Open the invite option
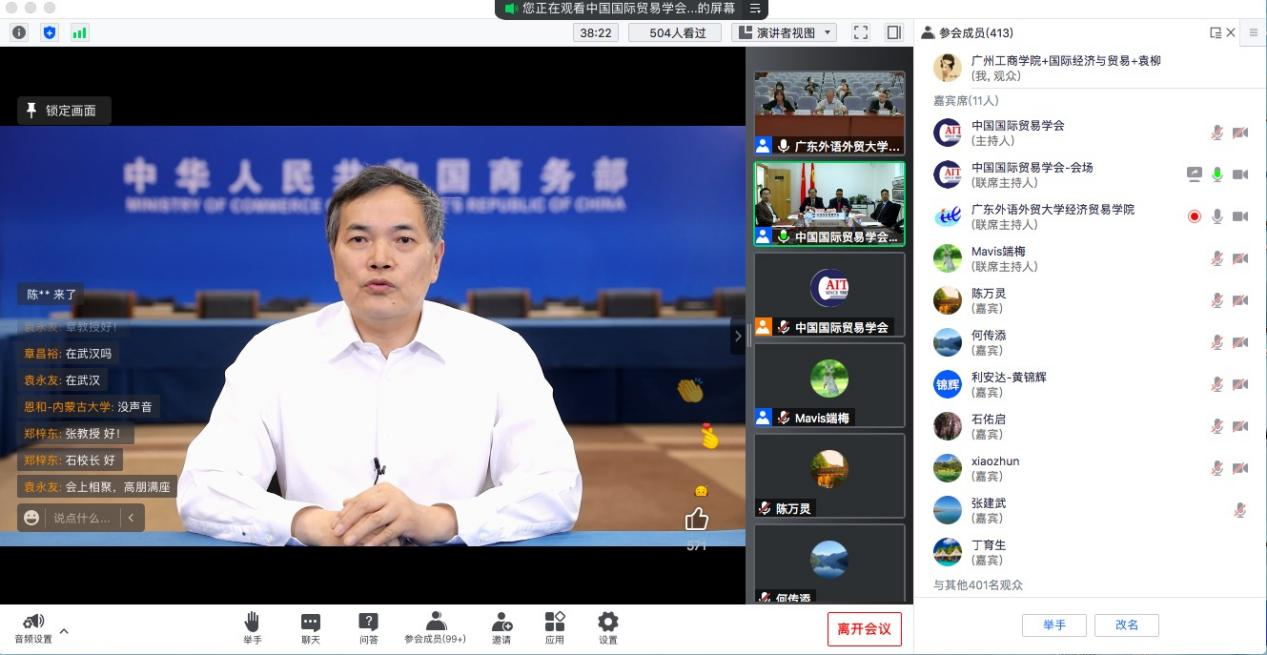 coord(501,627)
